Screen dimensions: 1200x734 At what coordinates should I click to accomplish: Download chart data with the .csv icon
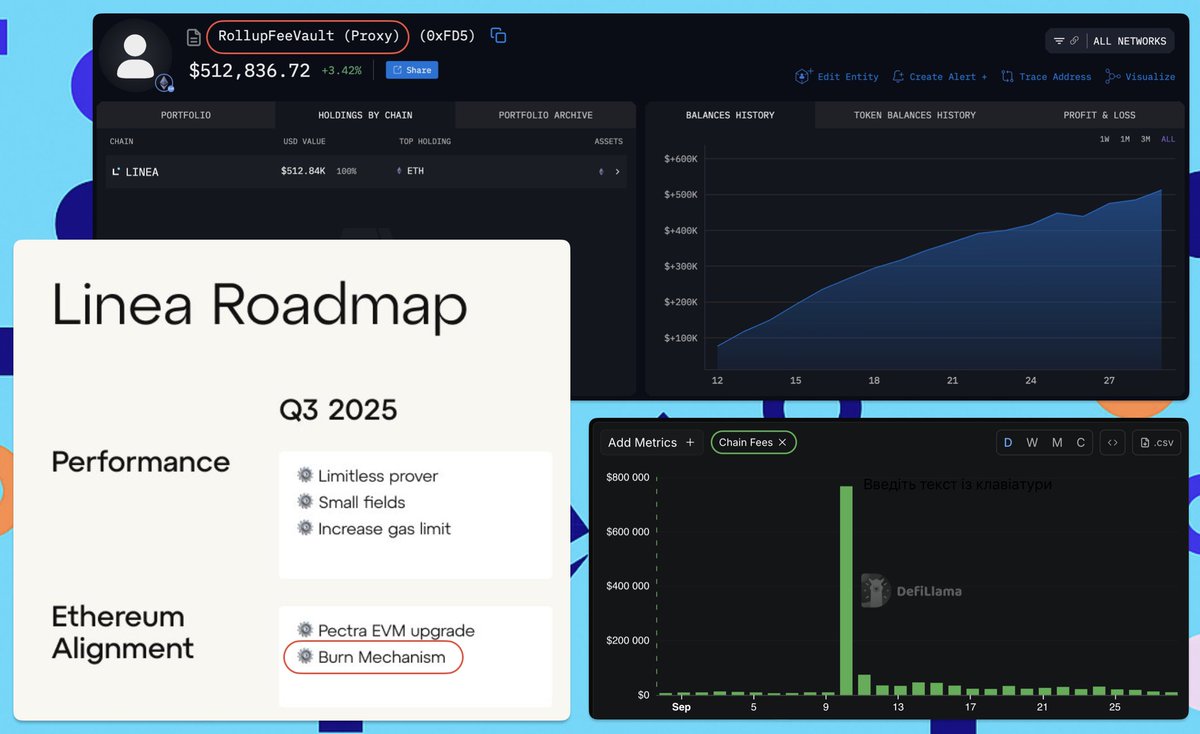(x=1156, y=442)
